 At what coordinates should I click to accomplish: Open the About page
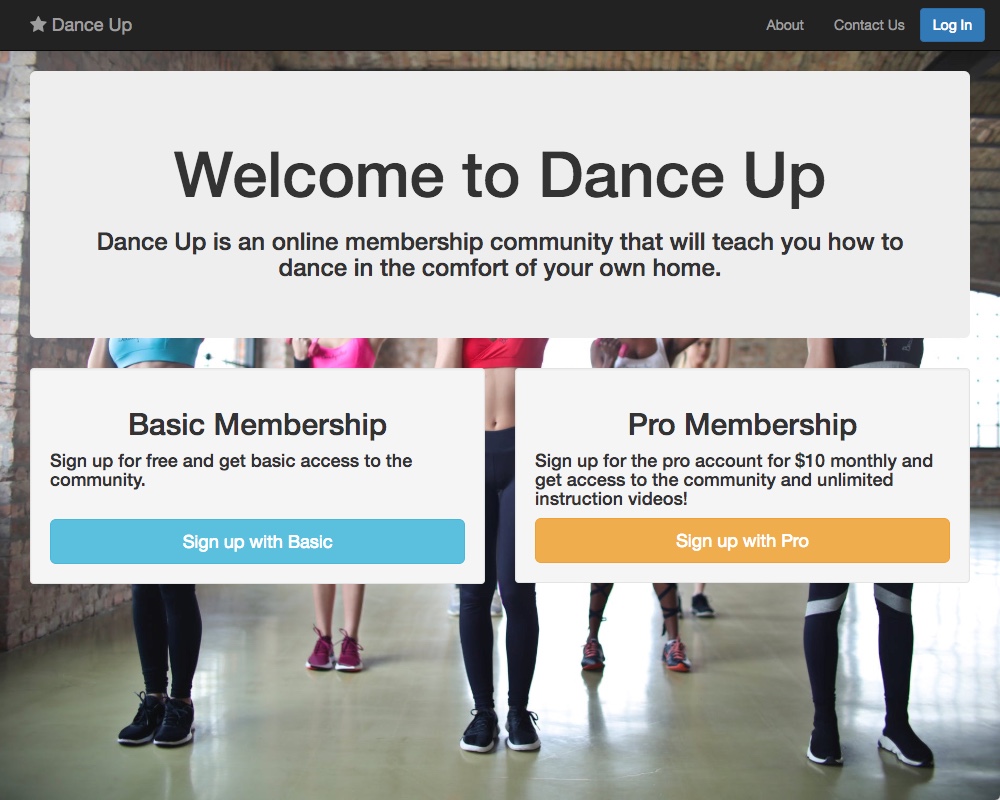(784, 25)
